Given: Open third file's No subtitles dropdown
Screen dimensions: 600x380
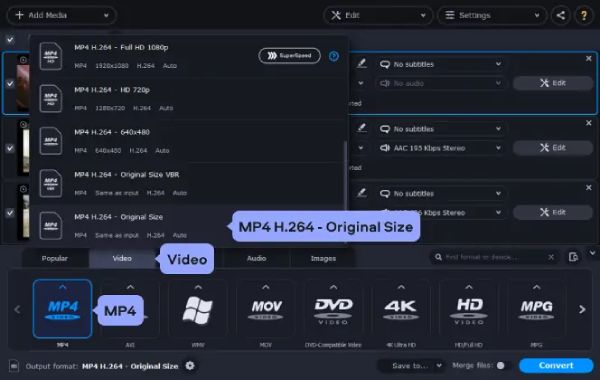Looking at the screenshot, I should click(440, 194).
